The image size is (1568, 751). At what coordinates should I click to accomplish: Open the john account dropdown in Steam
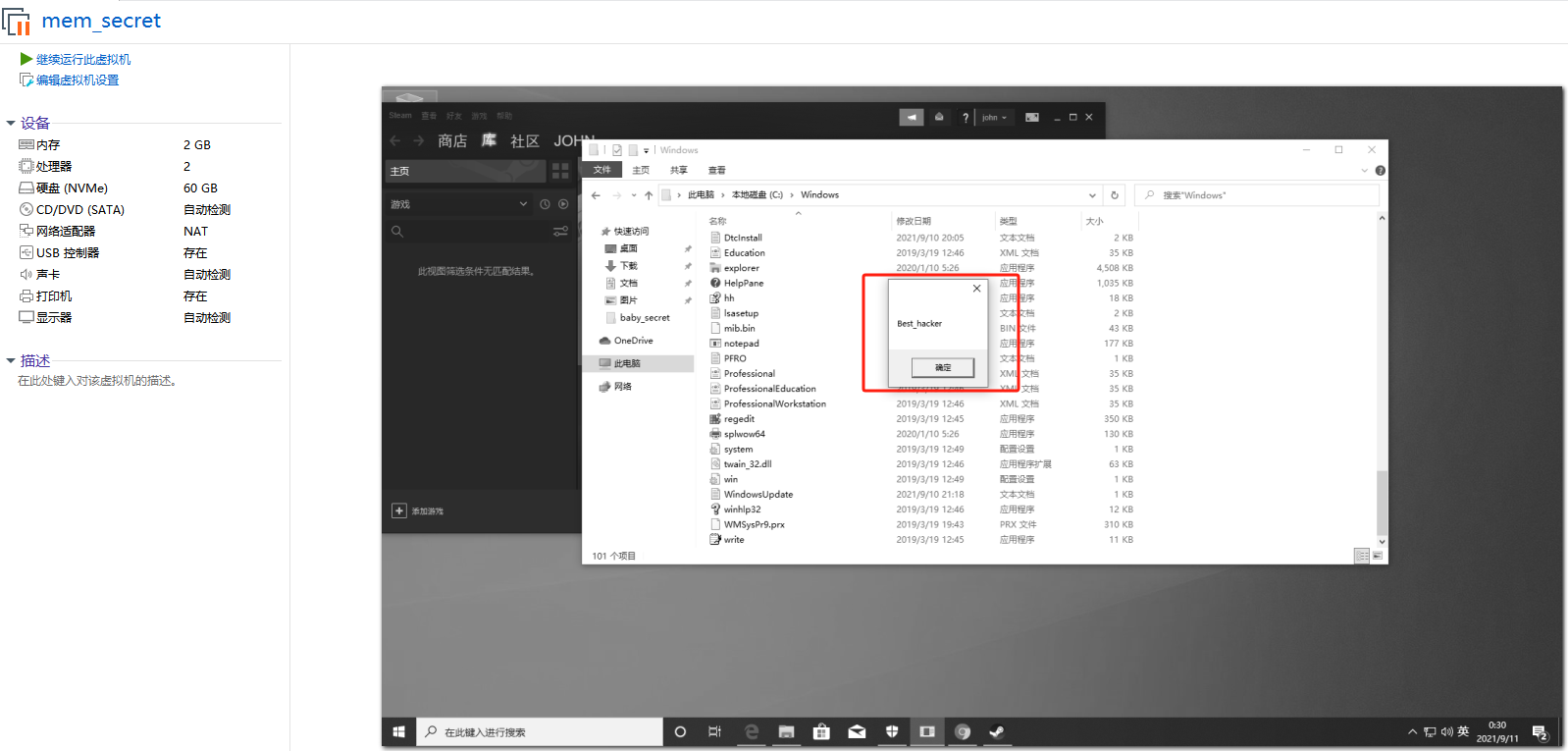994,118
